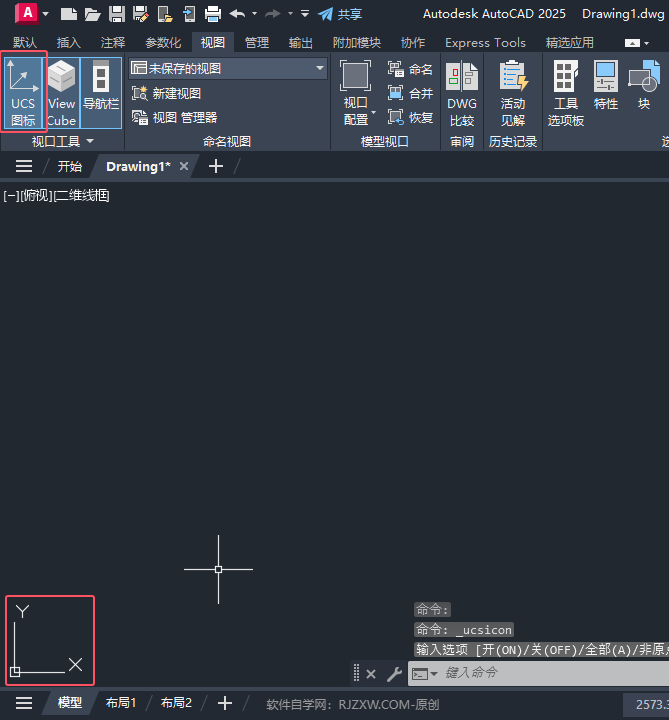The image size is (669, 720).
Task: Click the 命名 viewports button
Action: click(x=410, y=69)
